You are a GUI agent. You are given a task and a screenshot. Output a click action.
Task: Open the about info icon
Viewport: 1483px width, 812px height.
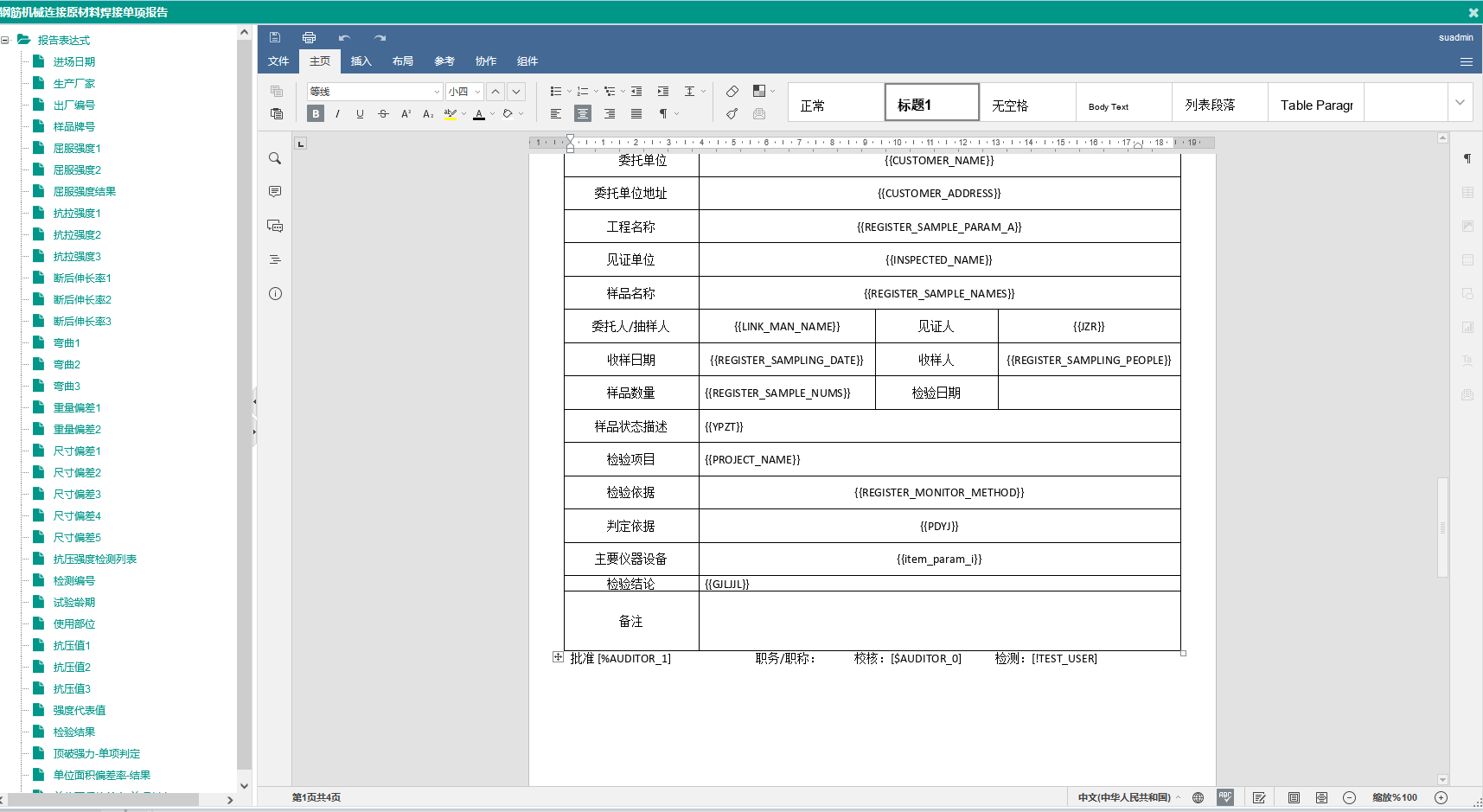[x=275, y=293]
